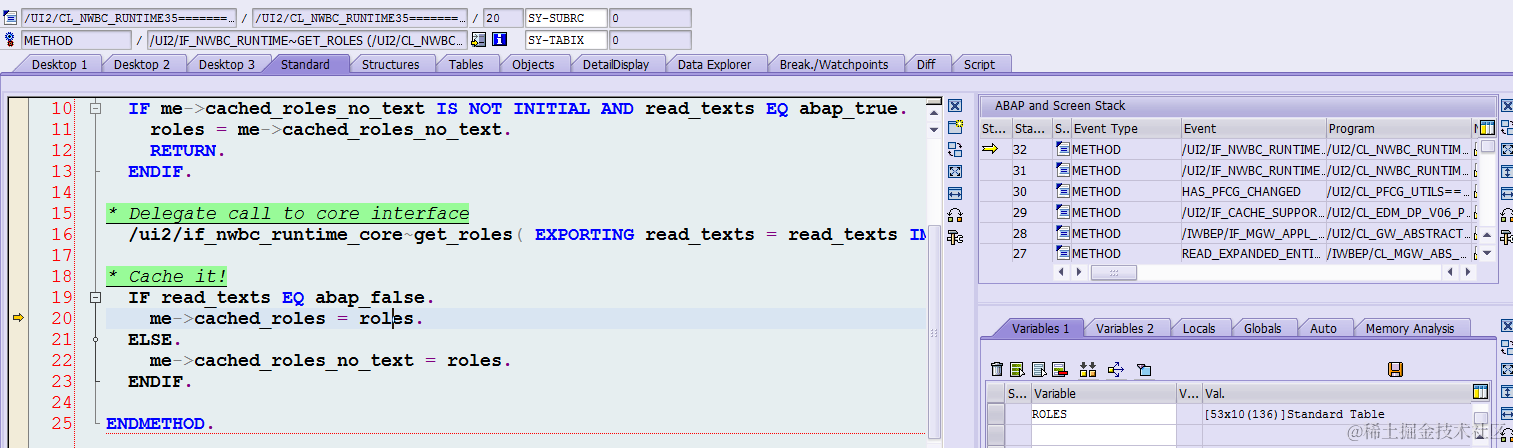
Task: Open the Objects tab
Action: pyautogui.click(x=533, y=64)
